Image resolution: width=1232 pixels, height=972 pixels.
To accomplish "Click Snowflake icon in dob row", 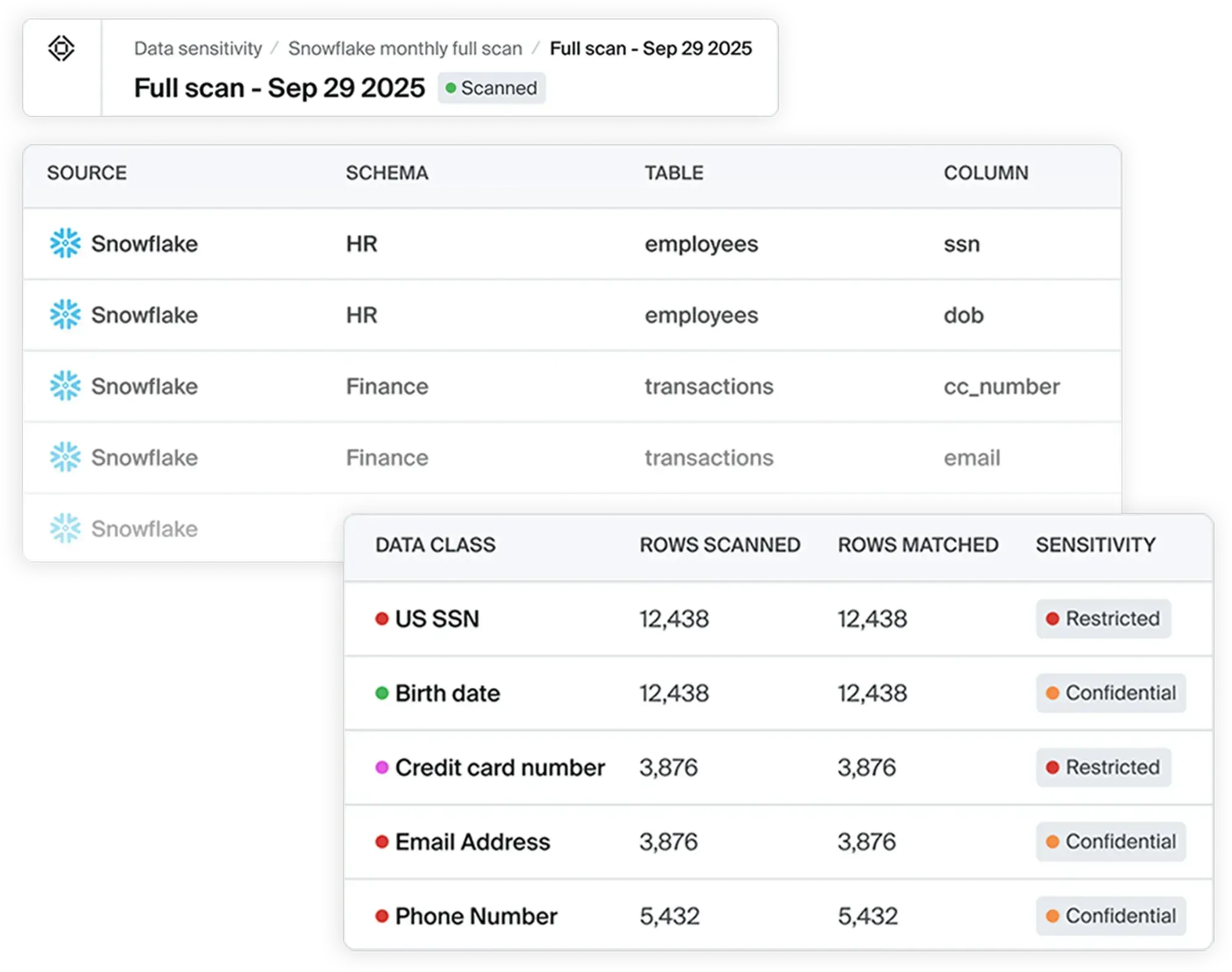I will [x=65, y=315].
